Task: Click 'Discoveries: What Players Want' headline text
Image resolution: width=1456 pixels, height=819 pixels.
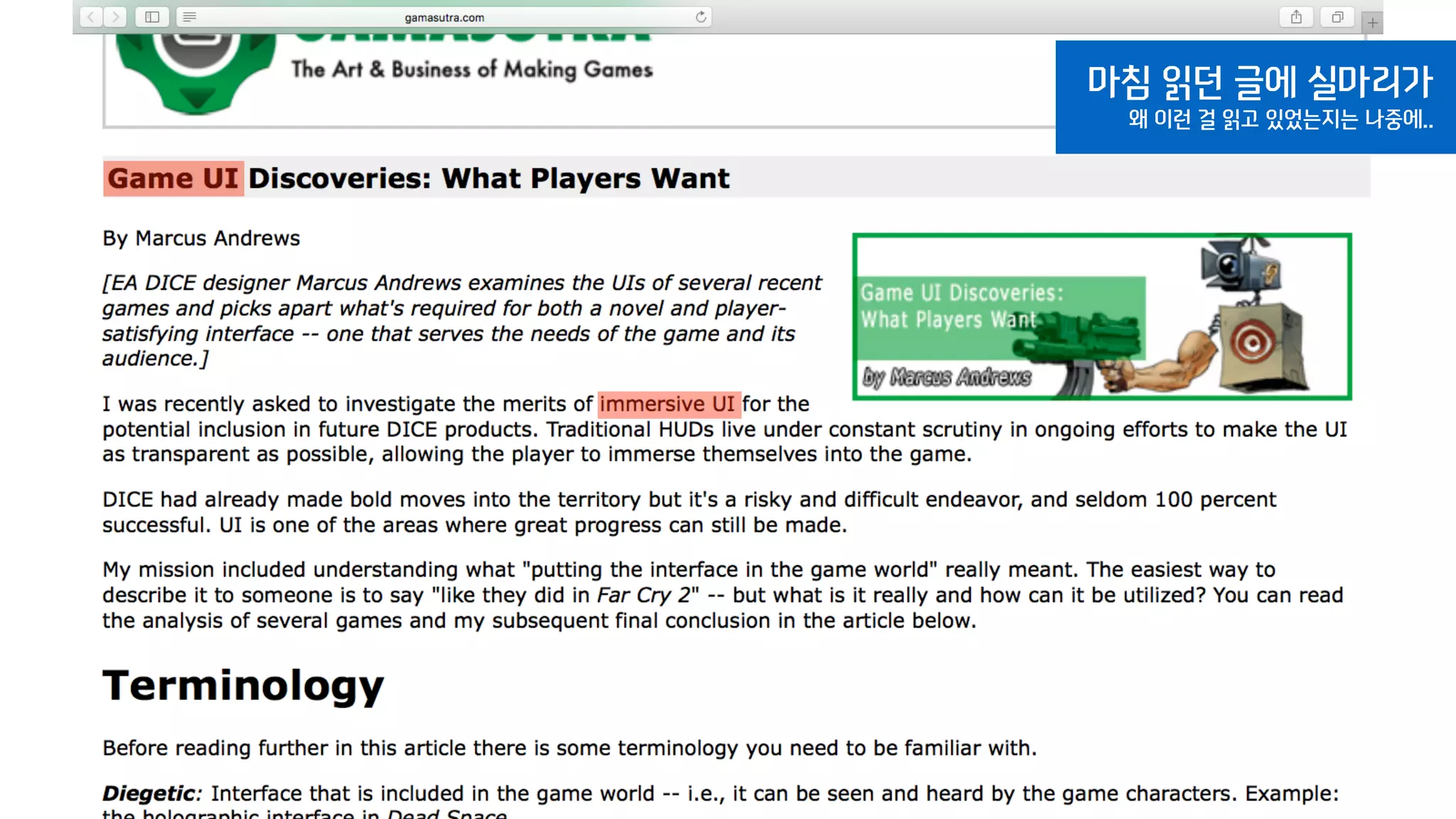Action: [x=488, y=178]
